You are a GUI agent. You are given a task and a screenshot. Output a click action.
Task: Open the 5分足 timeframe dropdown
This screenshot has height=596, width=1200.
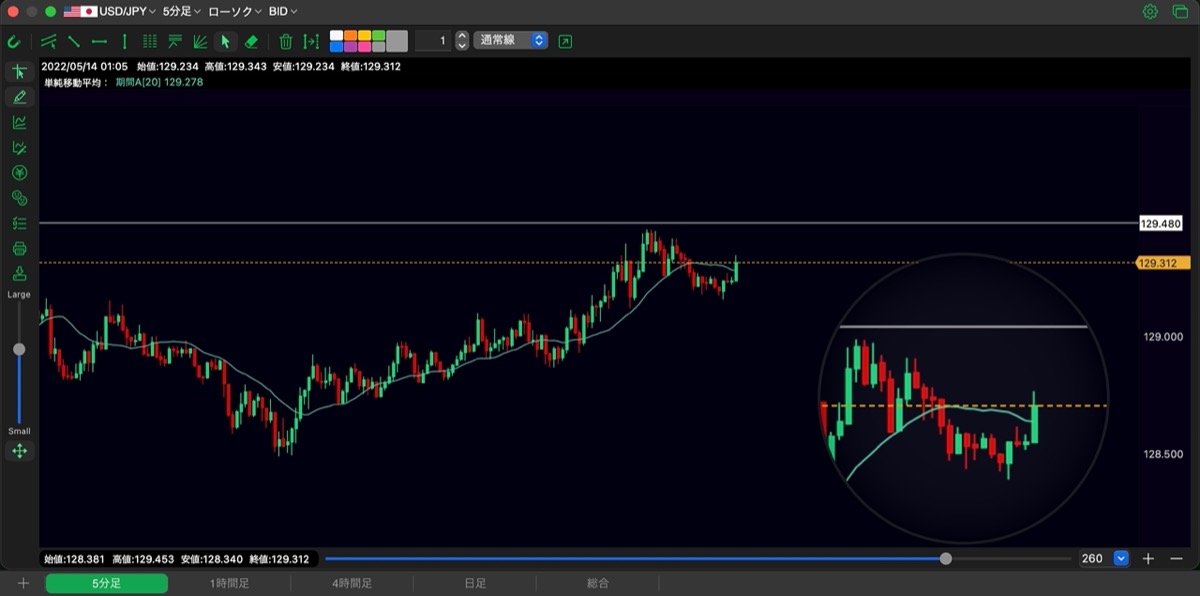click(x=182, y=12)
